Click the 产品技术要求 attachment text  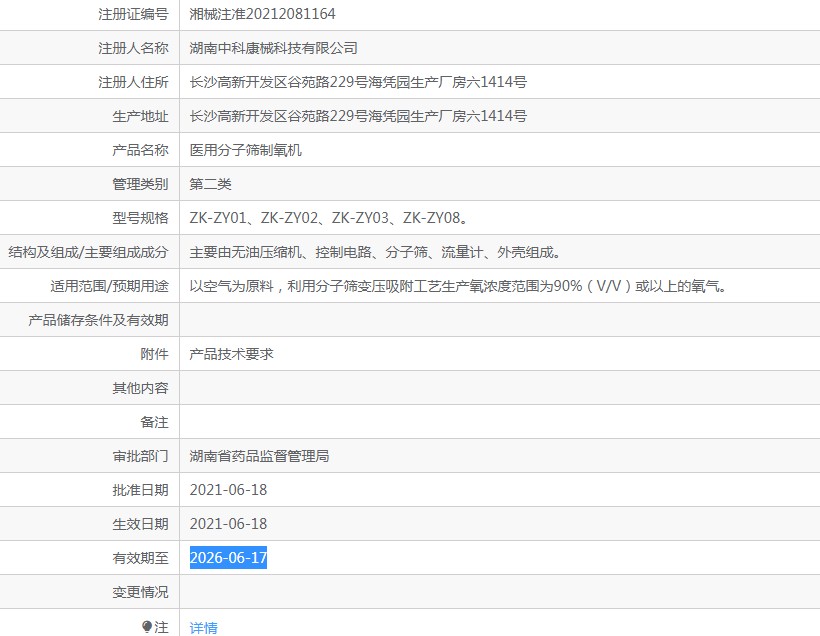[x=231, y=354]
